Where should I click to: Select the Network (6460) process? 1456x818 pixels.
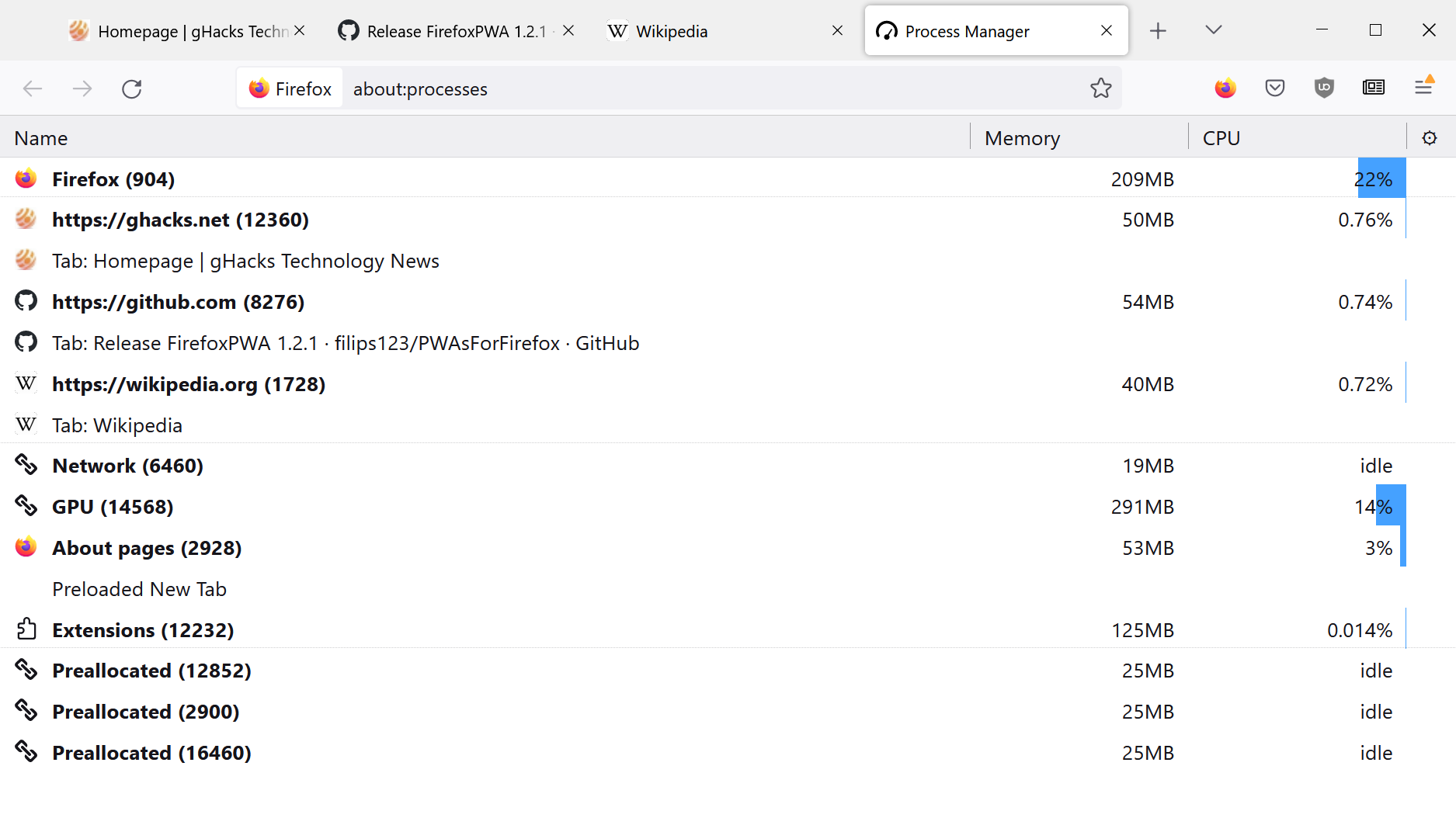coord(728,466)
